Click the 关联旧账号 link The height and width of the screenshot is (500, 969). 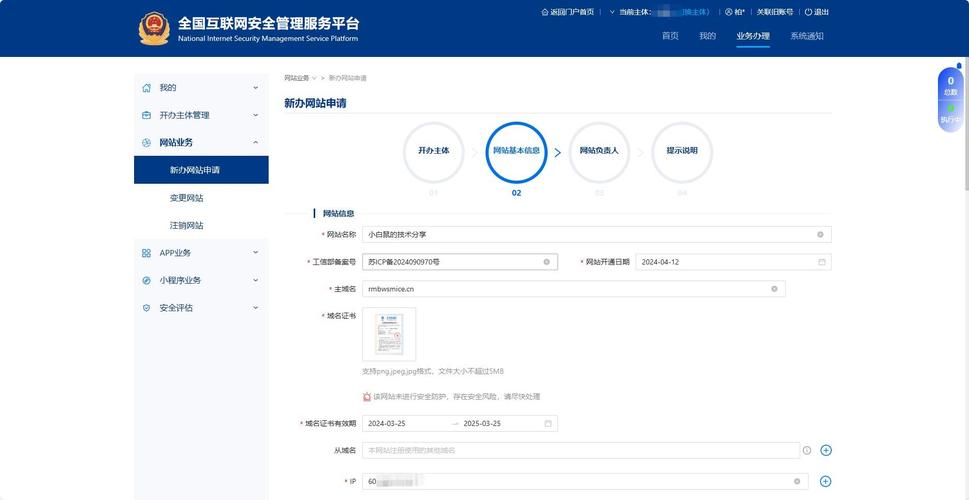point(774,12)
